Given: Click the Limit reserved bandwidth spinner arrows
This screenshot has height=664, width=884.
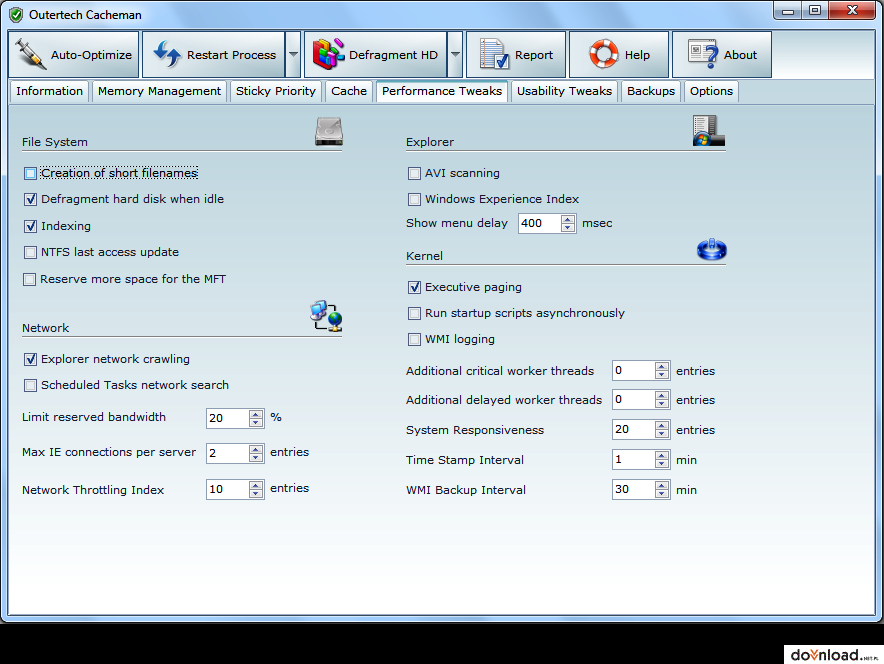Looking at the screenshot, I should (x=256, y=418).
